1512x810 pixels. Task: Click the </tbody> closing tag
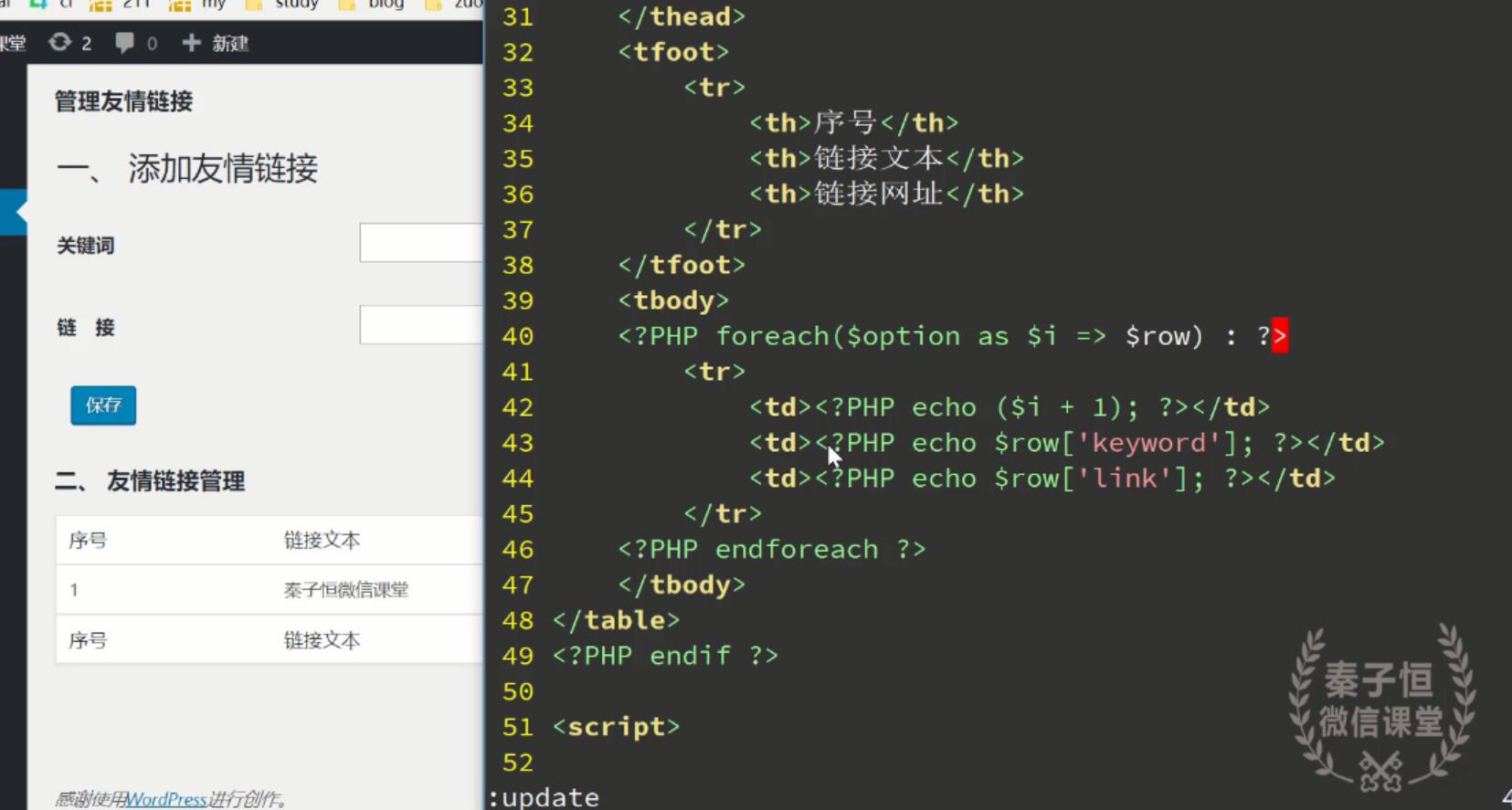point(682,585)
